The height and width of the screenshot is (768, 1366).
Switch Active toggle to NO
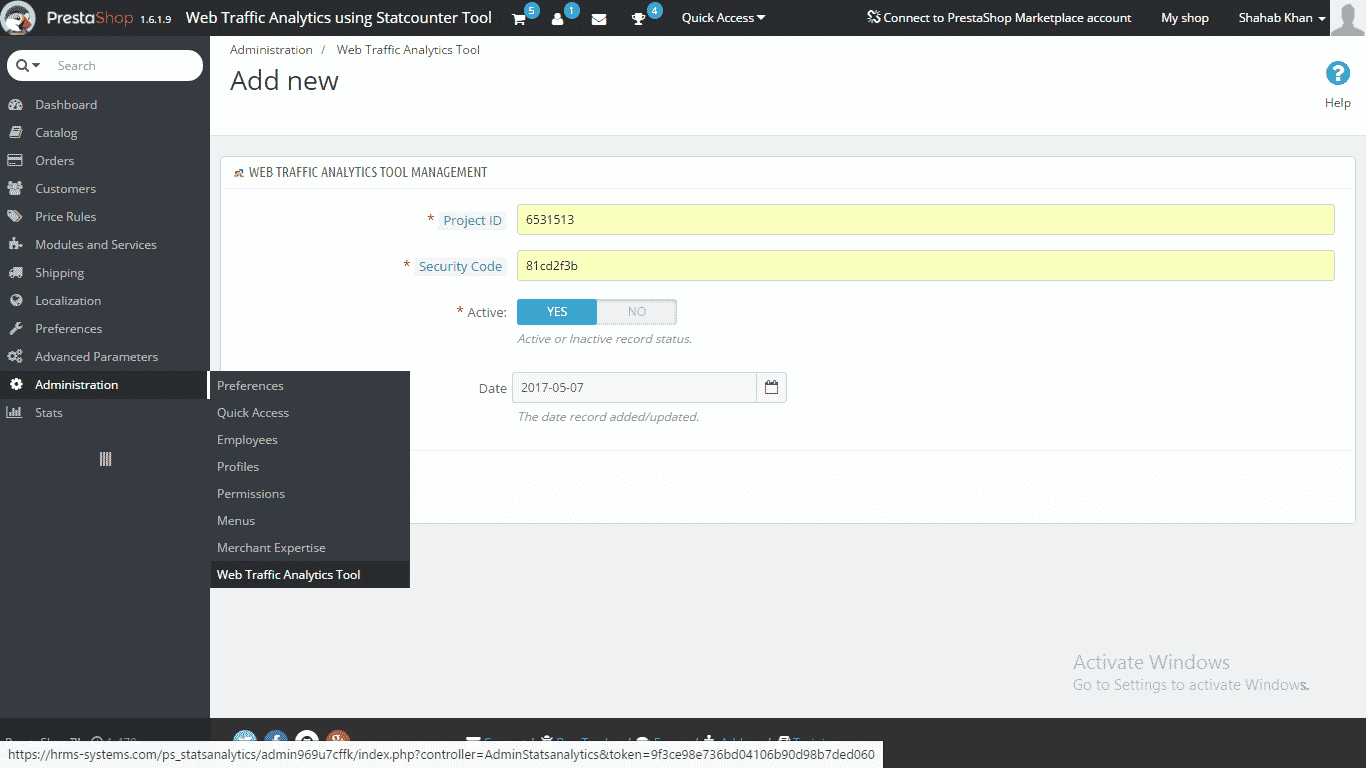637,312
